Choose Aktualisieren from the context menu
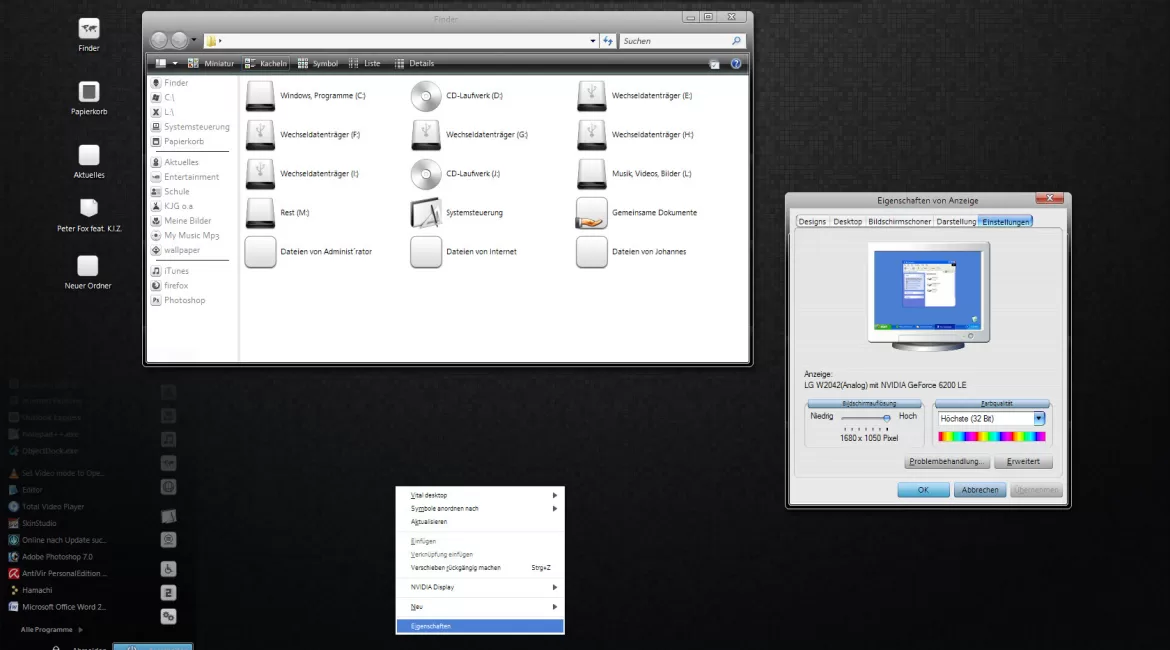1170x650 pixels. (x=429, y=522)
